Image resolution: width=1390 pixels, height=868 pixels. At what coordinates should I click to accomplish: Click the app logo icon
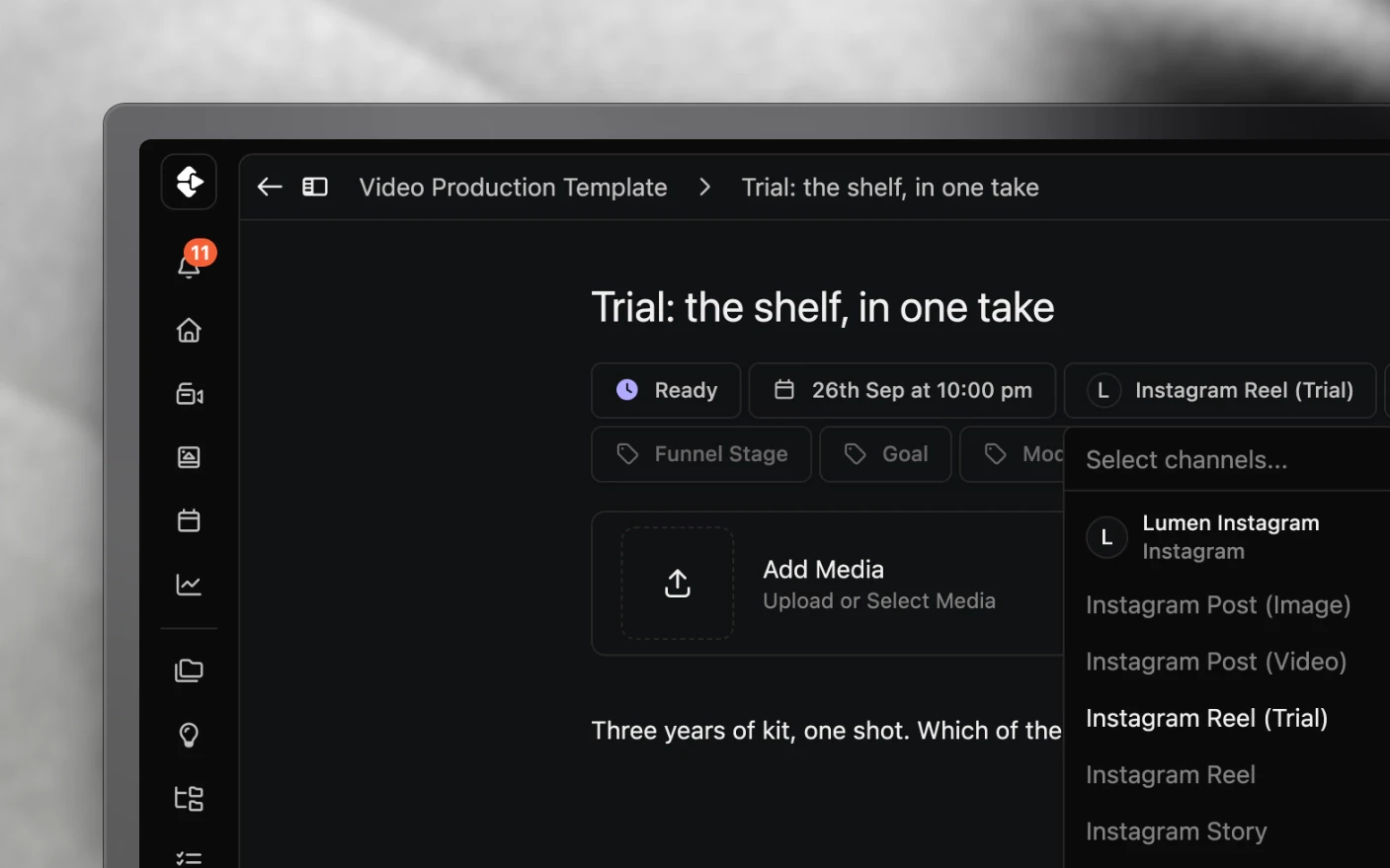(x=189, y=182)
